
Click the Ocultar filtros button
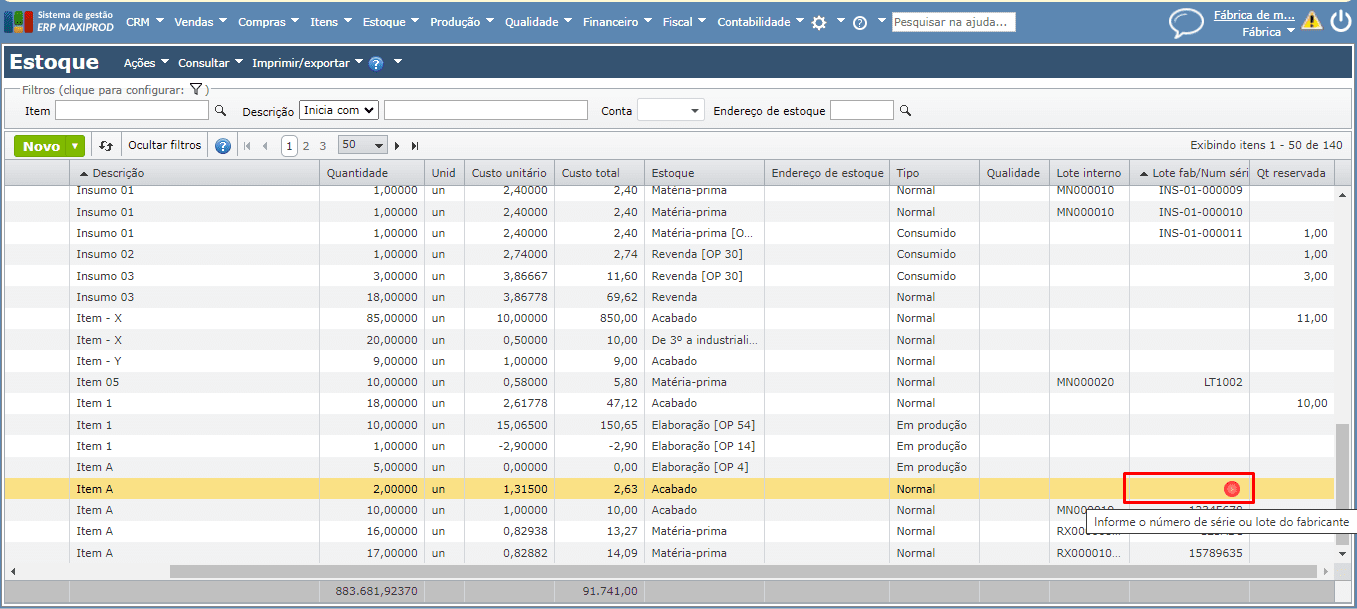click(164, 146)
